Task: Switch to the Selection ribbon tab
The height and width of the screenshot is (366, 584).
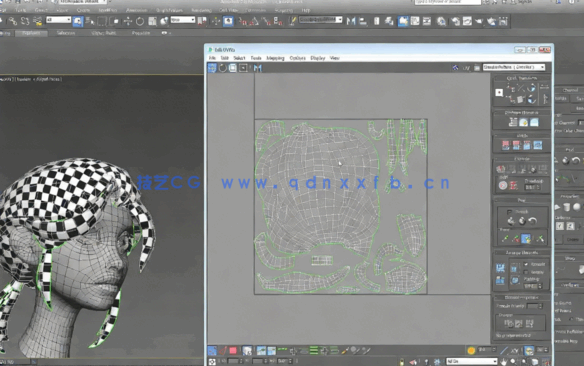Action: [66, 33]
